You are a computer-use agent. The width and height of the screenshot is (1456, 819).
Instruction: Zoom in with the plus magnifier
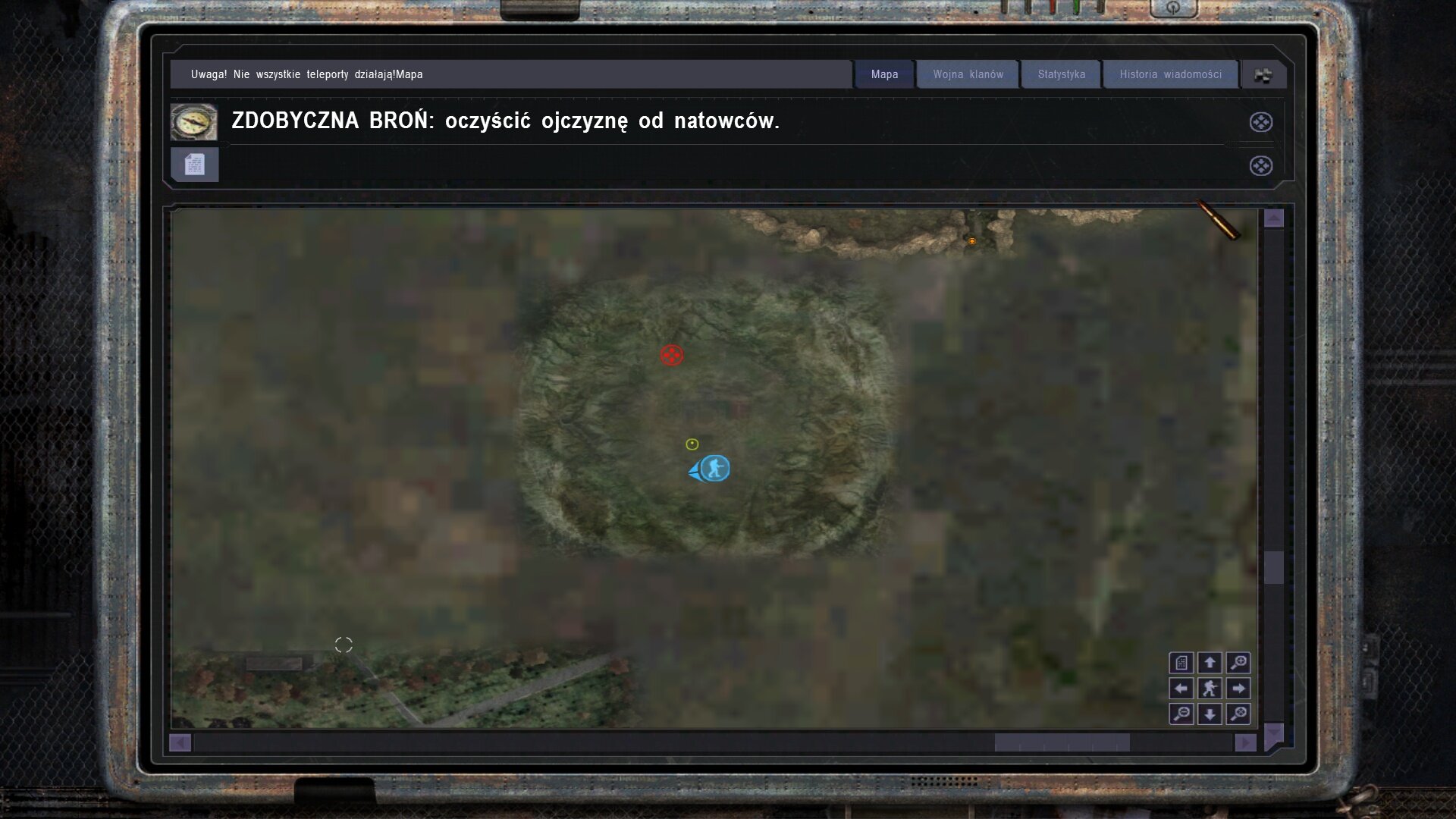(1238, 664)
